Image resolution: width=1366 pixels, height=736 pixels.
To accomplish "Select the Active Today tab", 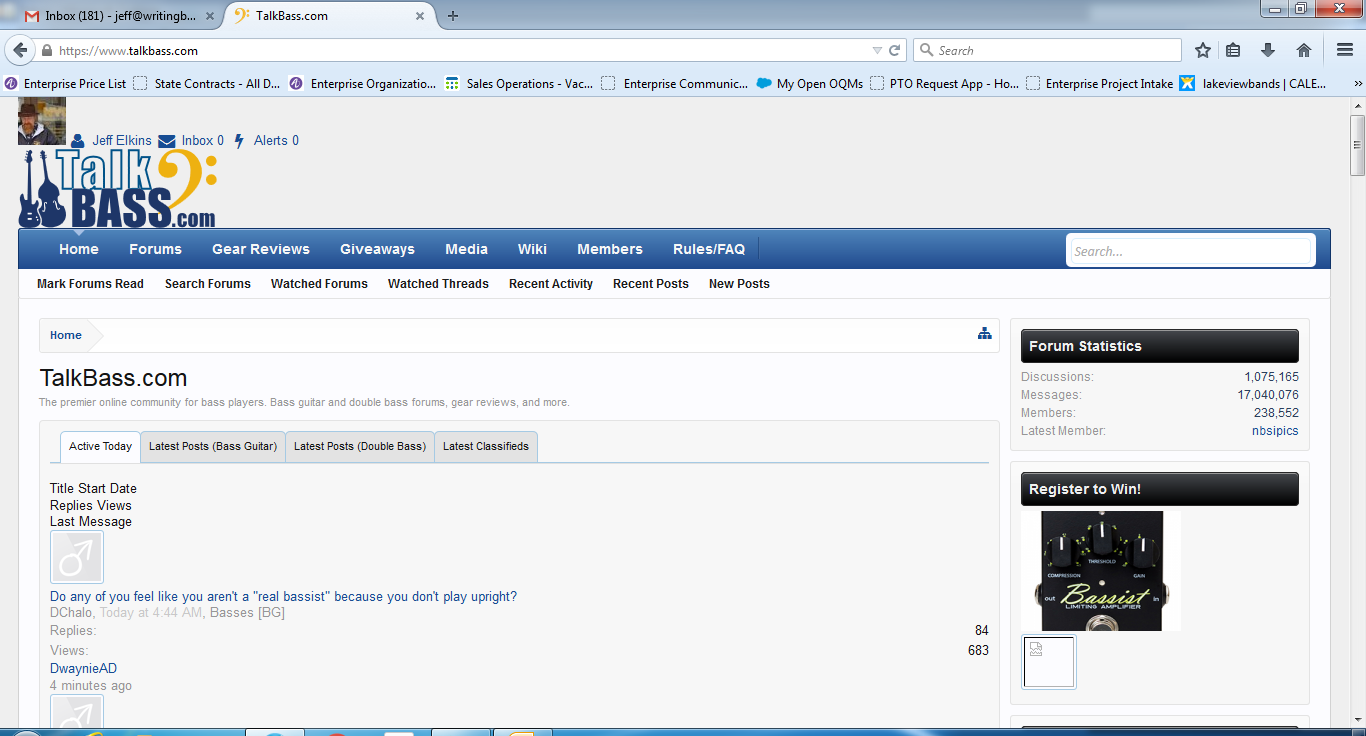I will (x=100, y=447).
